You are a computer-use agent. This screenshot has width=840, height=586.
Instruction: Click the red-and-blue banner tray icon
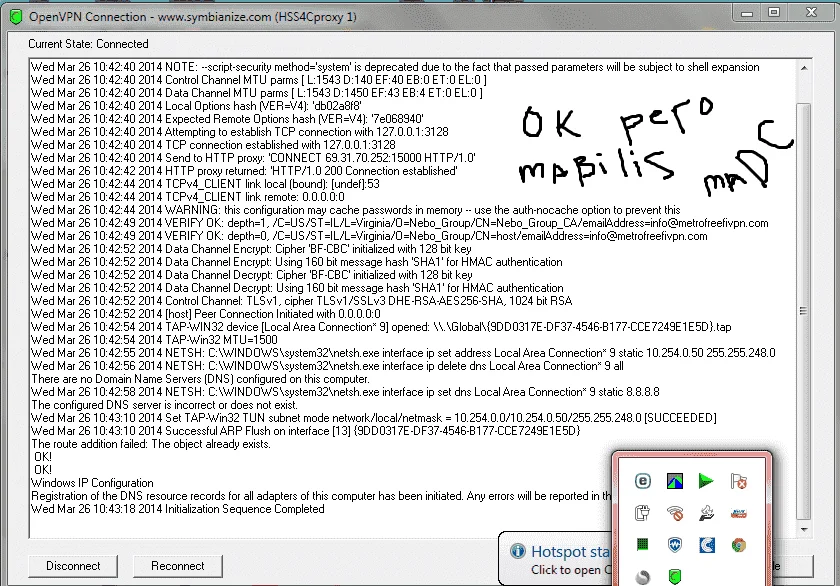(x=739, y=513)
